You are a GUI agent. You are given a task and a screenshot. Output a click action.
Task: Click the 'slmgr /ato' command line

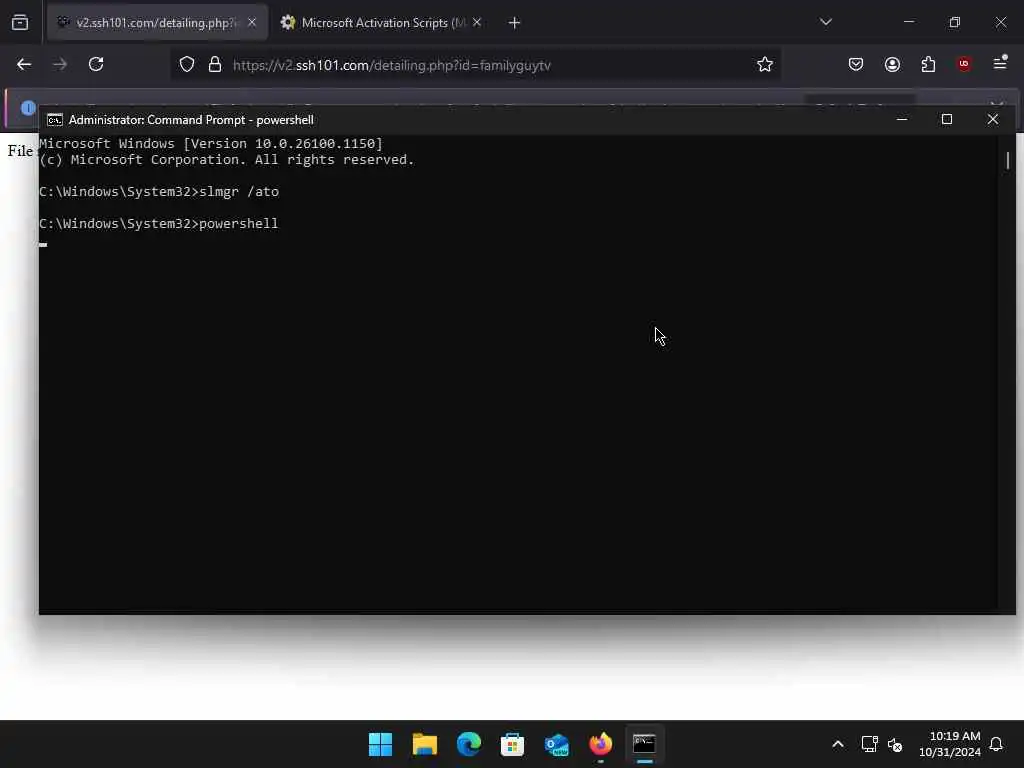[159, 192]
